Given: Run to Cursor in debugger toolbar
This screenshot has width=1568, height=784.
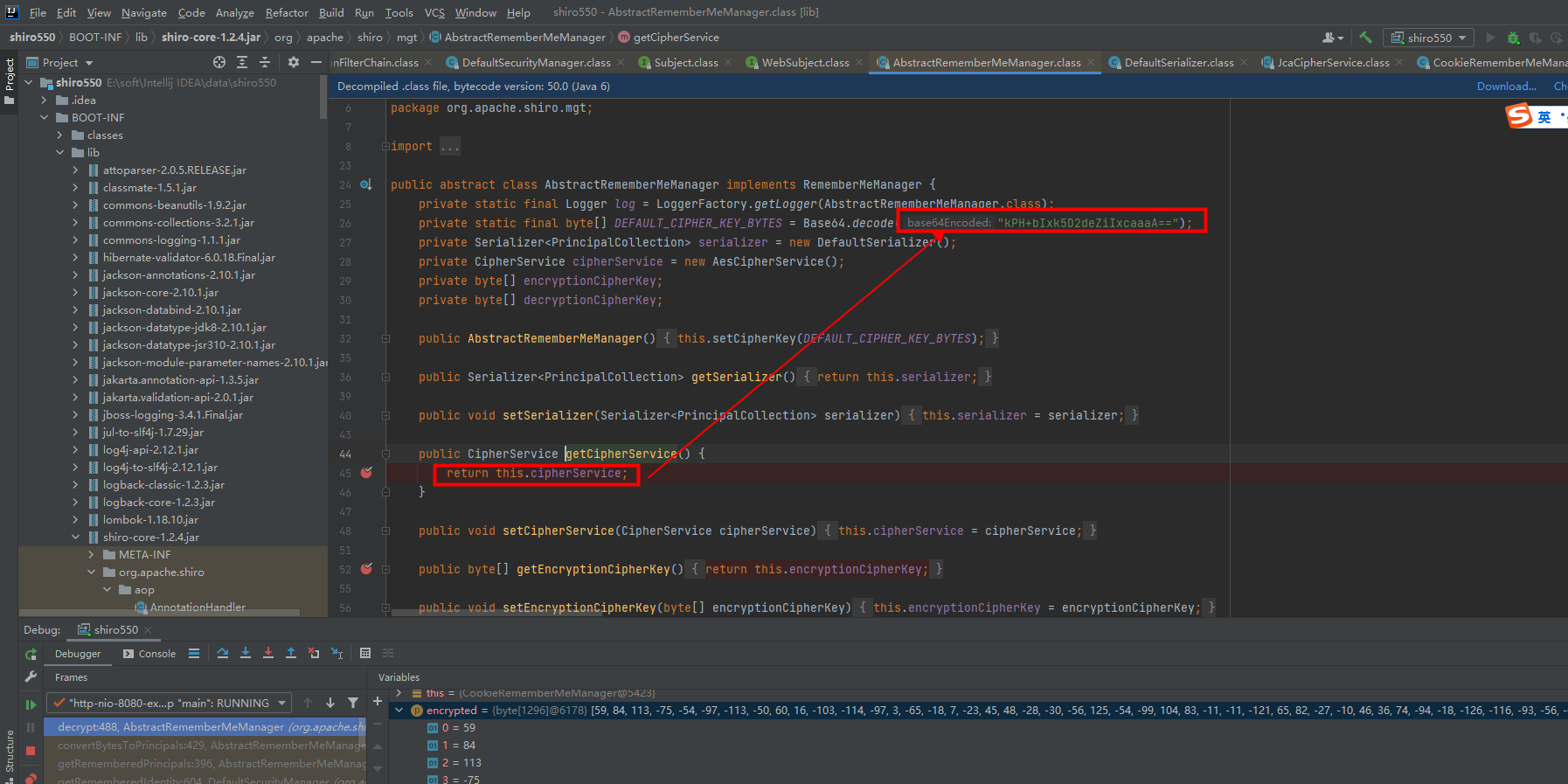Looking at the screenshot, I should (x=336, y=653).
